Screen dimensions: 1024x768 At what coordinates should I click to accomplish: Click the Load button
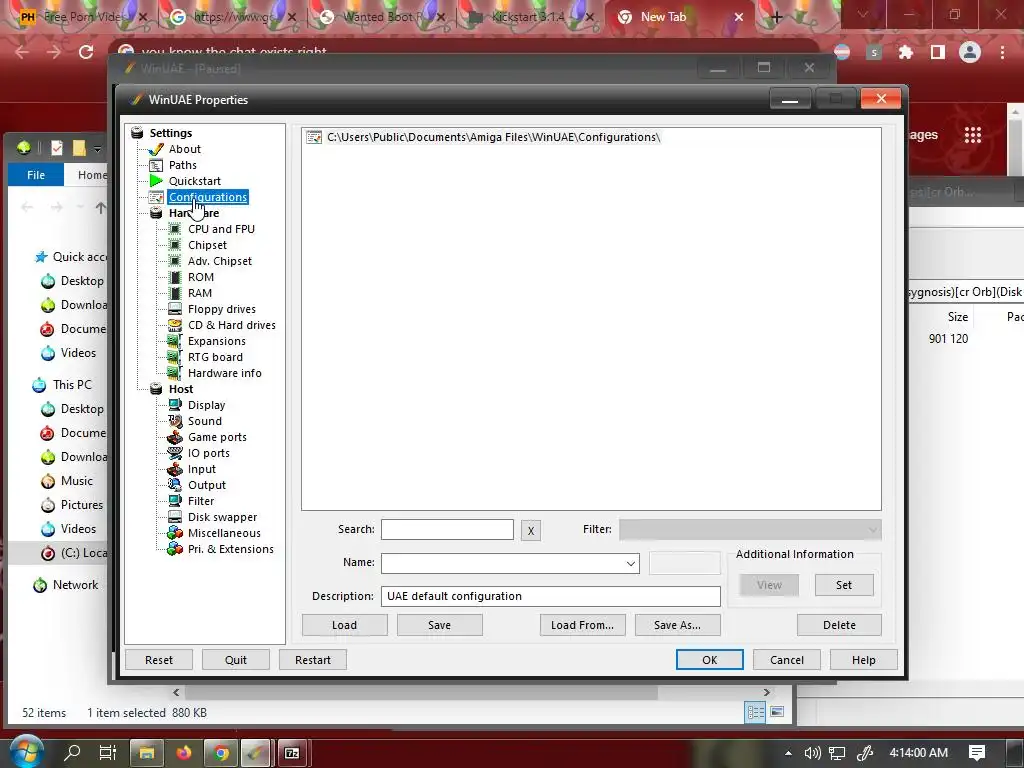[x=344, y=625]
